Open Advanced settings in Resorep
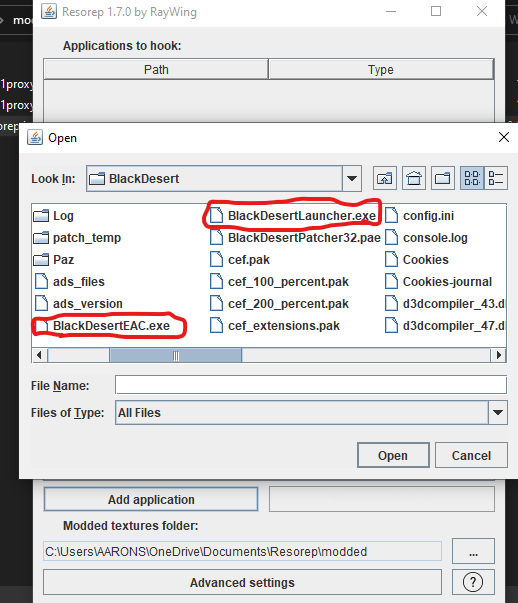 point(242,582)
